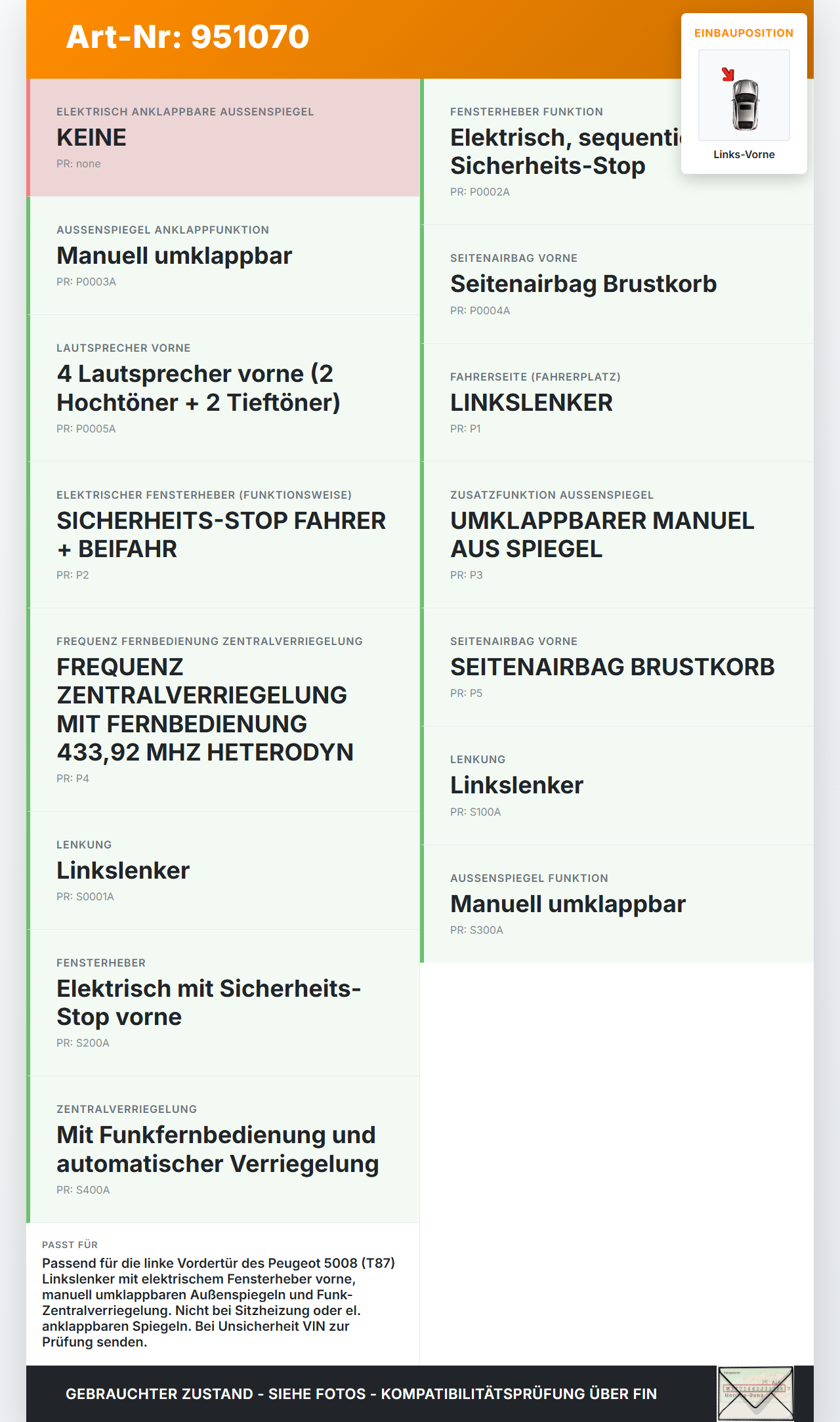Click the Links-Vorne caption
Viewport: 840px width, 1422px height.
click(744, 154)
